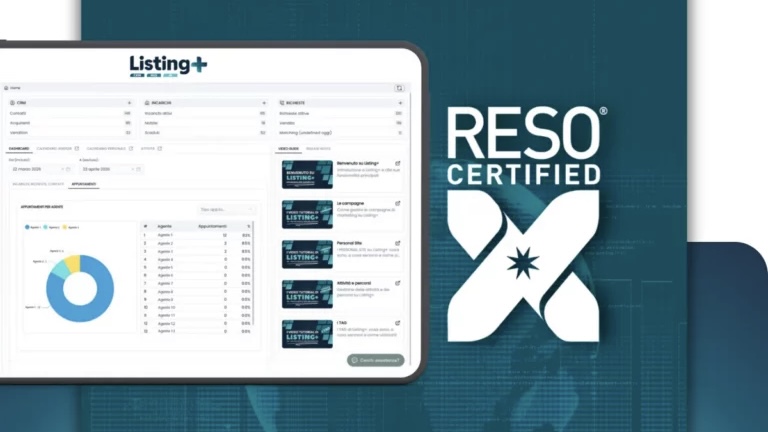The height and width of the screenshot is (432, 768).
Task: Click the CRM panel header icon
Action: click(x=12, y=103)
